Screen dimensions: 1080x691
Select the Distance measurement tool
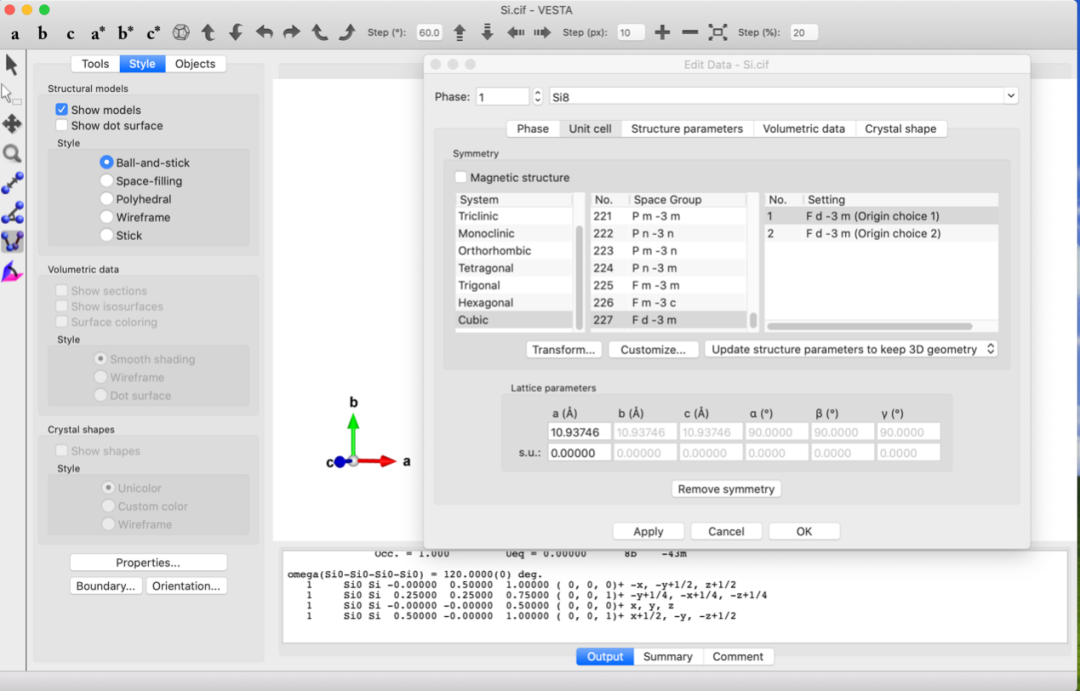pyautogui.click(x=12, y=183)
